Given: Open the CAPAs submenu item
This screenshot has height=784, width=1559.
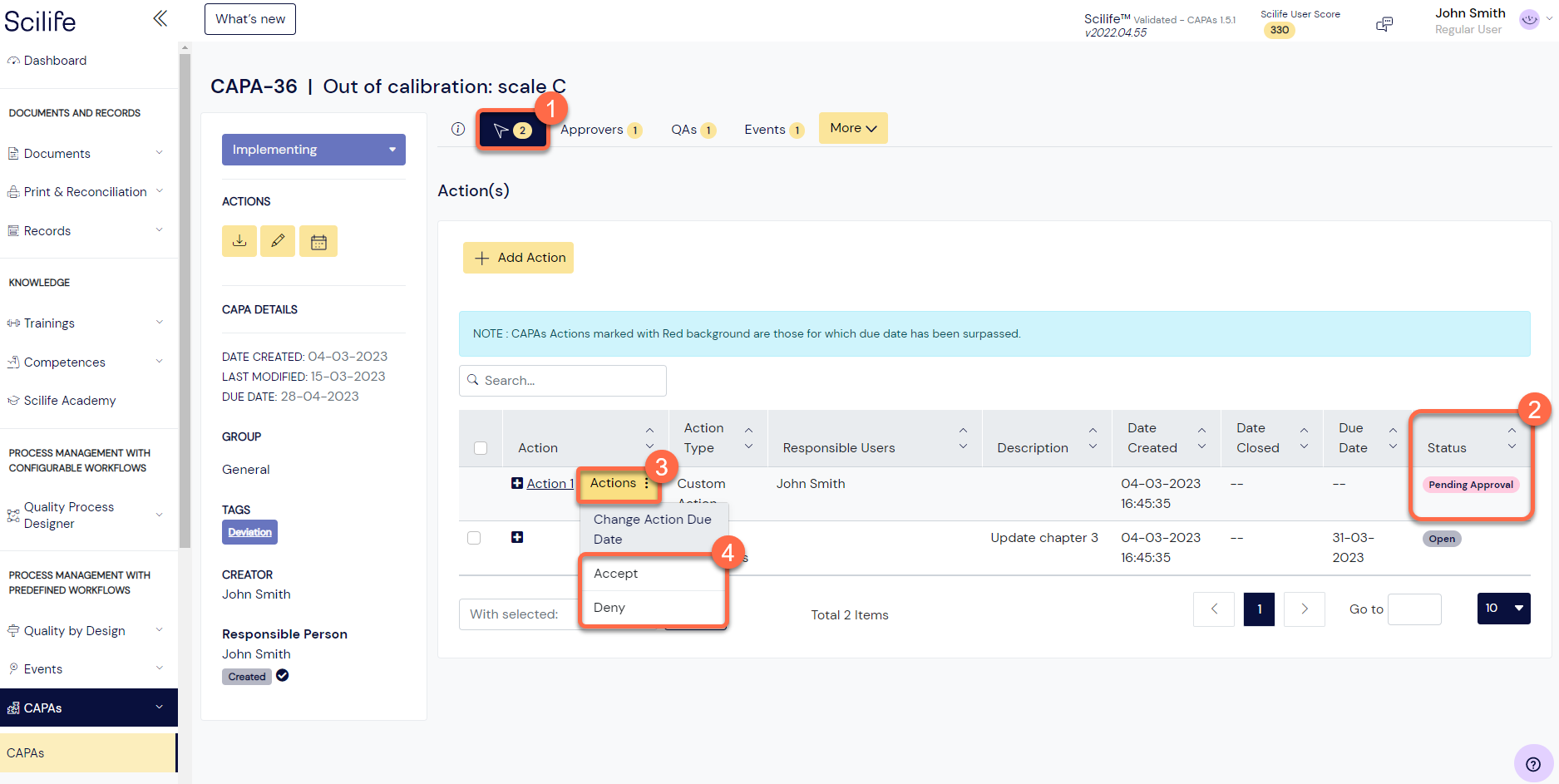Looking at the screenshot, I should 88,753.
